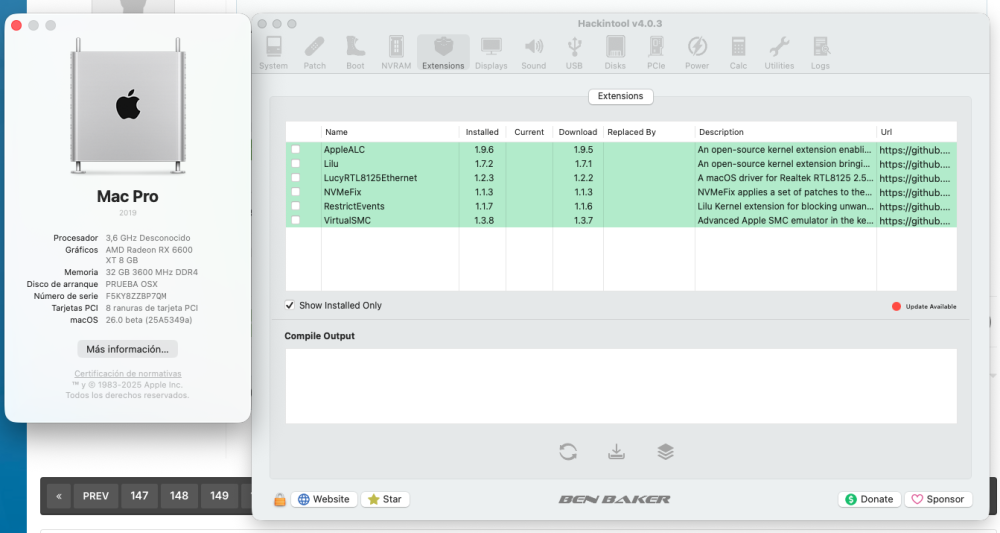Go to page 148
This screenshot has height=533, width=1000.
coord(179,496)
